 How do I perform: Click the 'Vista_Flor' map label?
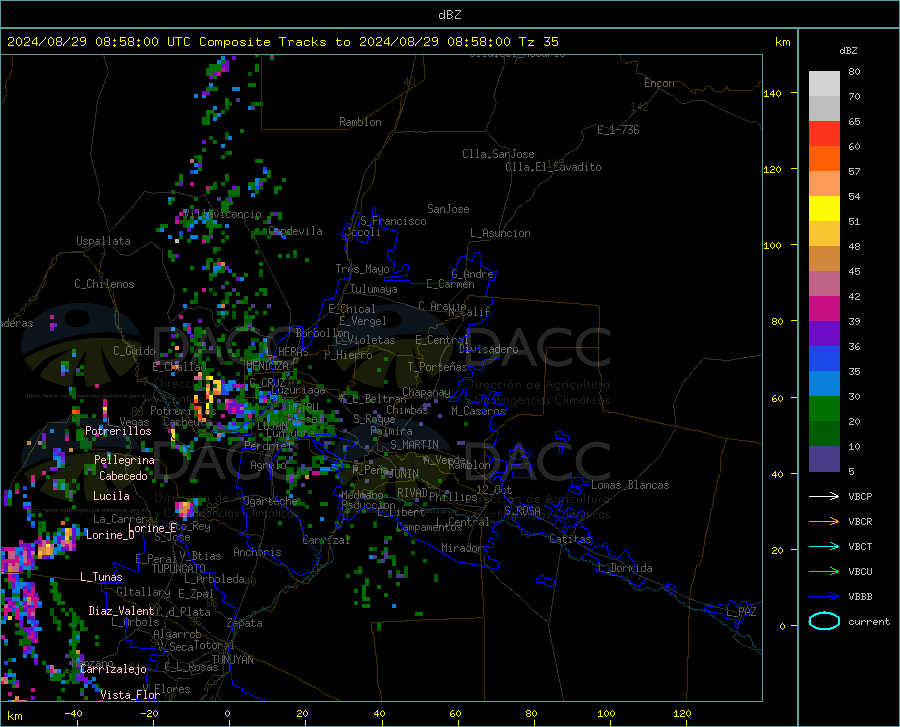pyautogui.click(x=130, y=695)
